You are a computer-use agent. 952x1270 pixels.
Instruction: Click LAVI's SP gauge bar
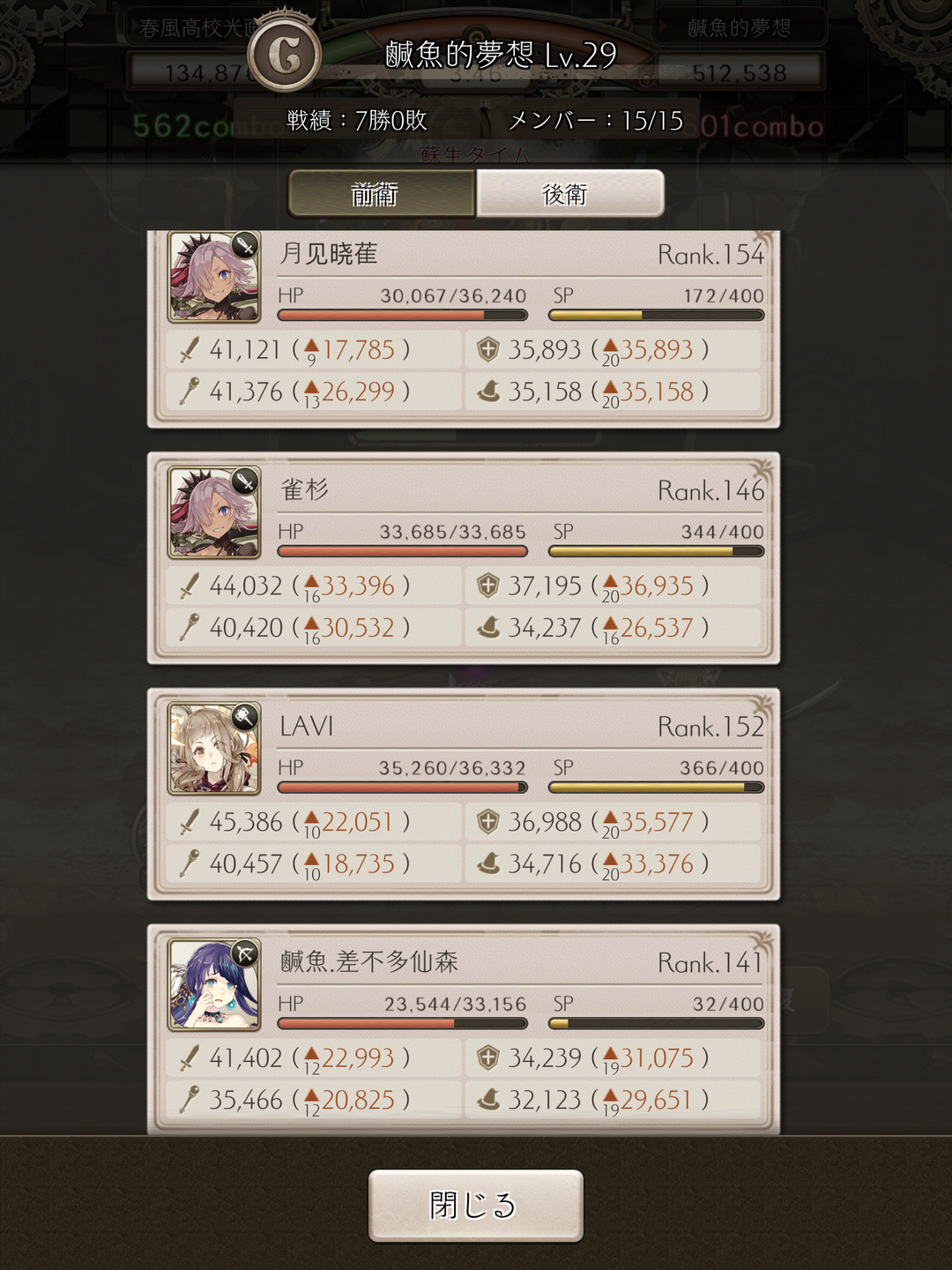pos(656,788)
